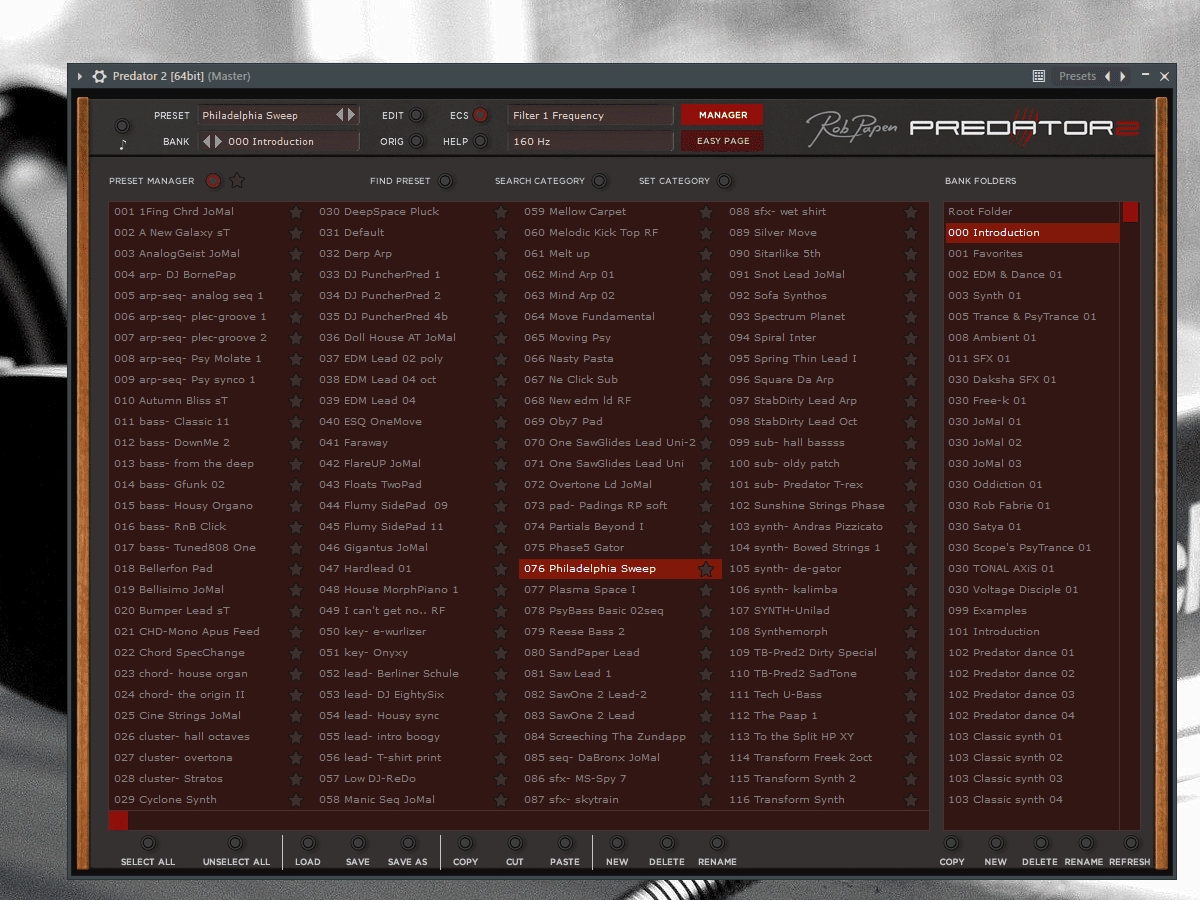Screen dimensions: 1200x900
Task: Select previous preset arrow beside Philadelphia Sweep
Action: [x=340, y=115]
